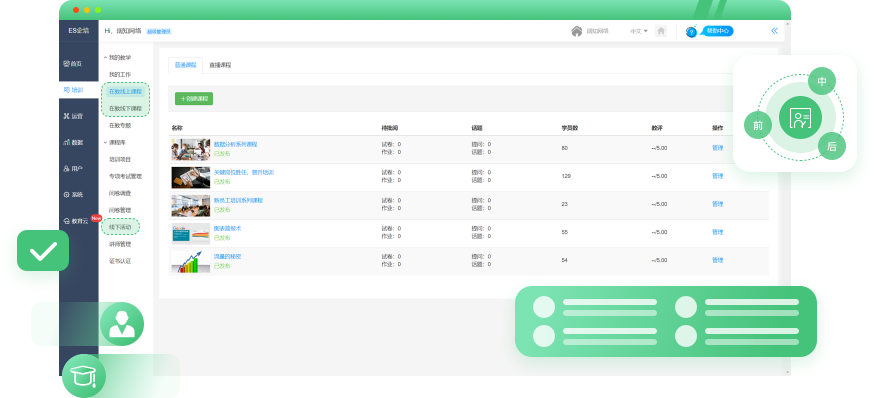Viewport: 874px width, 398px height.
Task: Collapse the 我的教学 menu group
Action: click(x=118, y=57)
